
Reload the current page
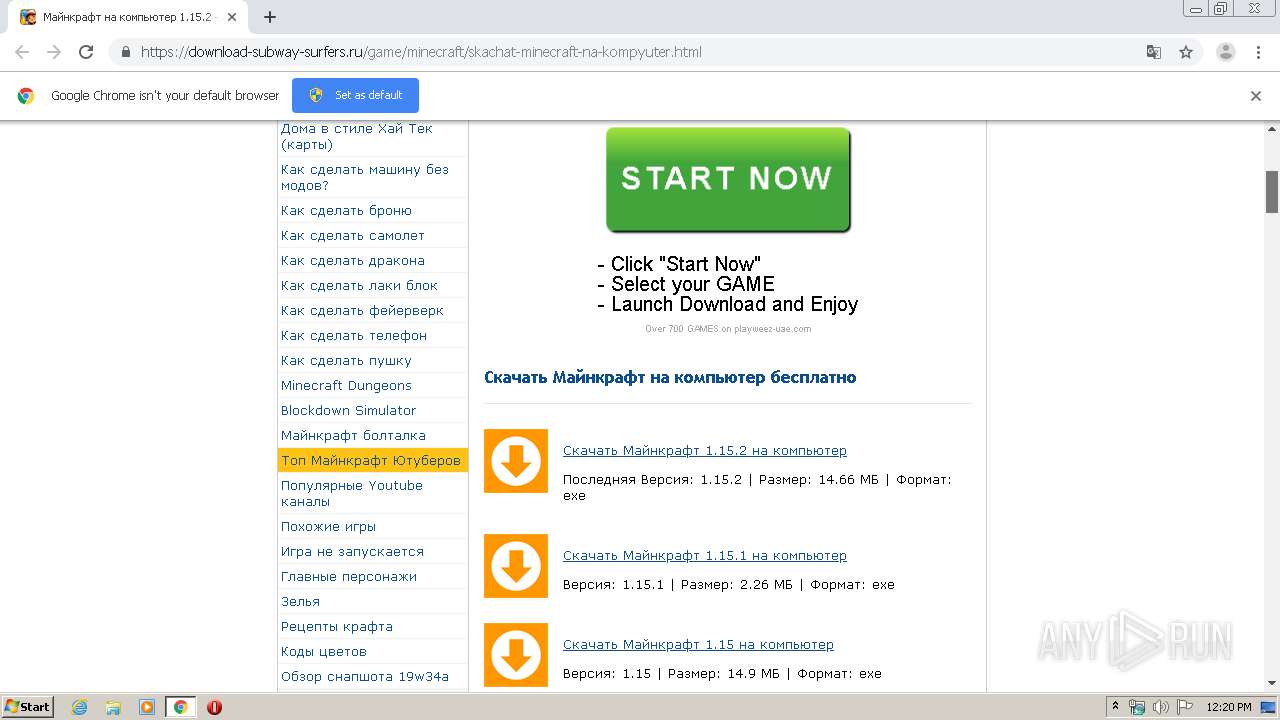point(86,52)
